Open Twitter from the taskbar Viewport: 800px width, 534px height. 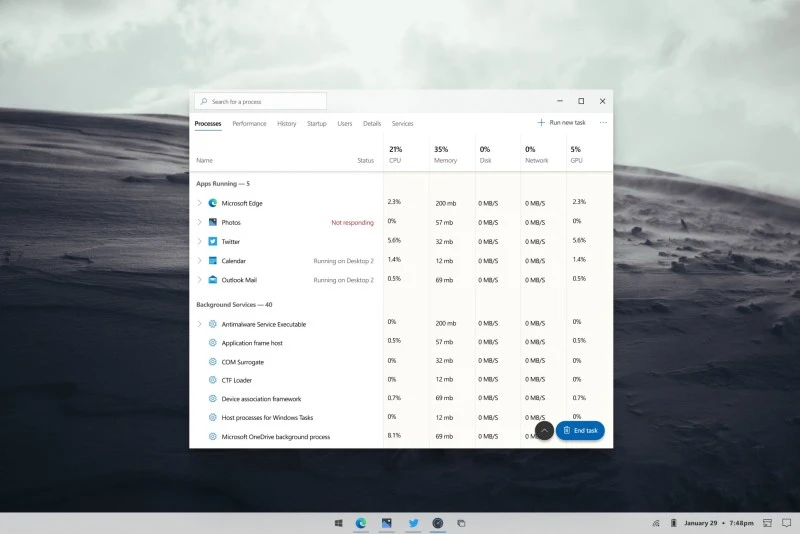413,523
